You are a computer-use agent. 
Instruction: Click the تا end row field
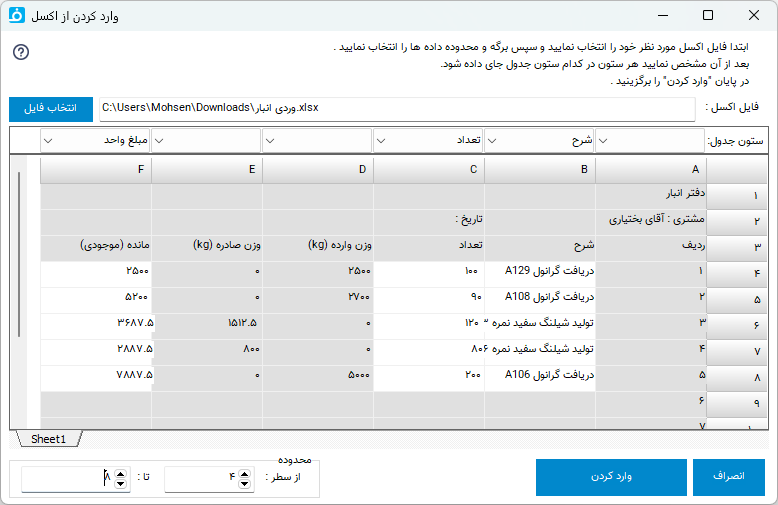click(x=75, y=479)
